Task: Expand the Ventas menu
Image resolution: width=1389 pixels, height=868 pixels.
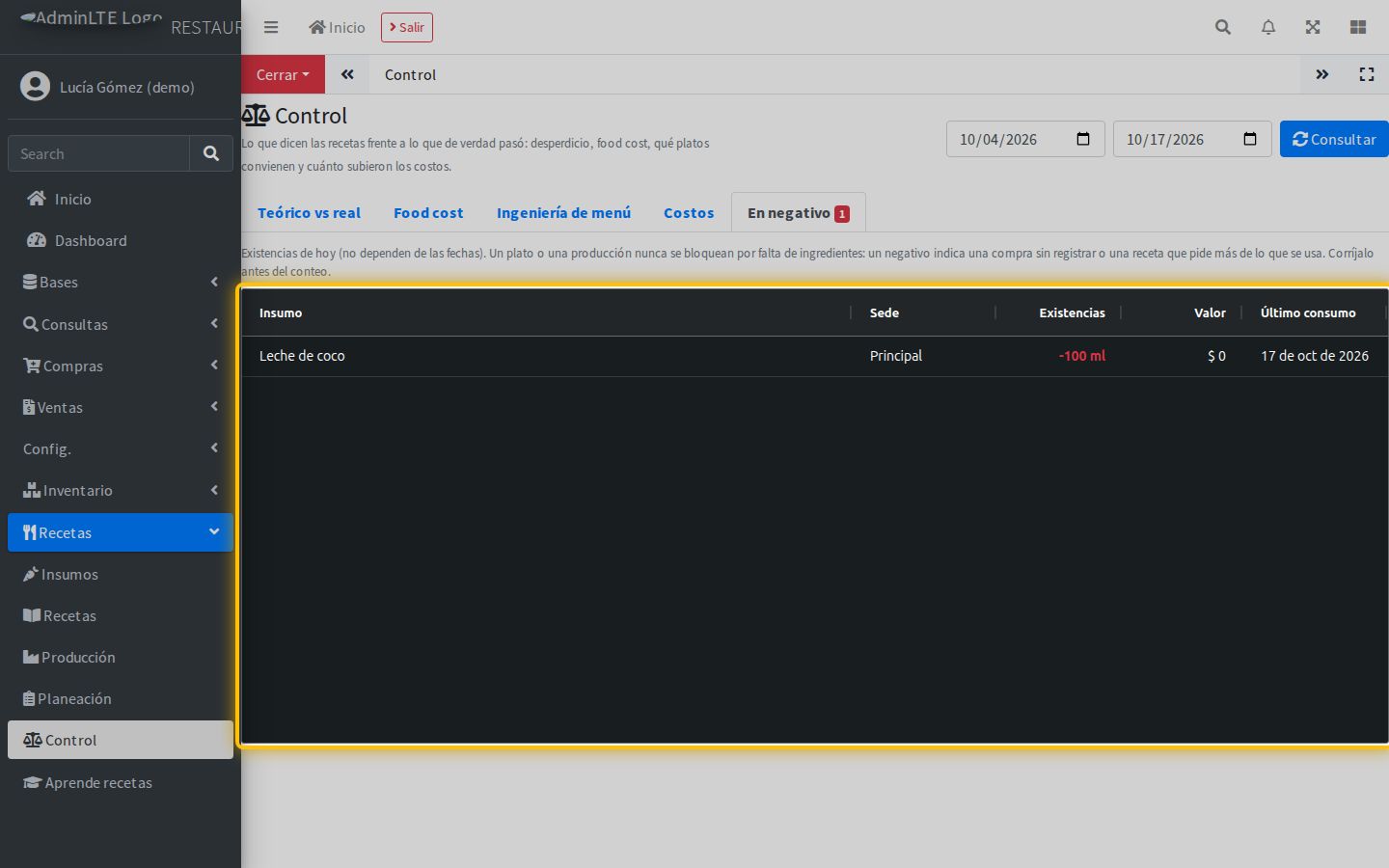Action: [121, 407]
